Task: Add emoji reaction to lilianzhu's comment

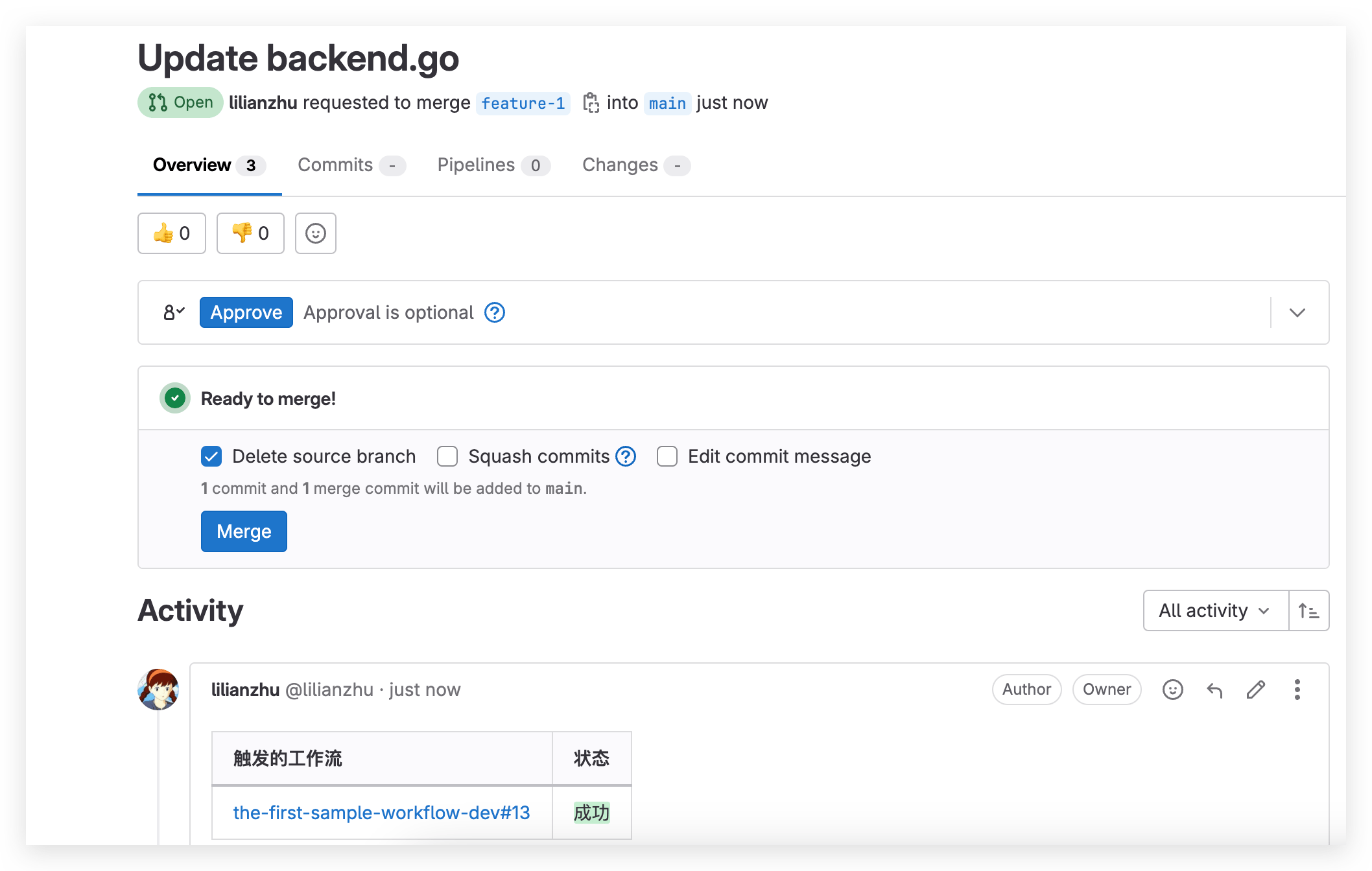Action: click(x=1172, y=690)
